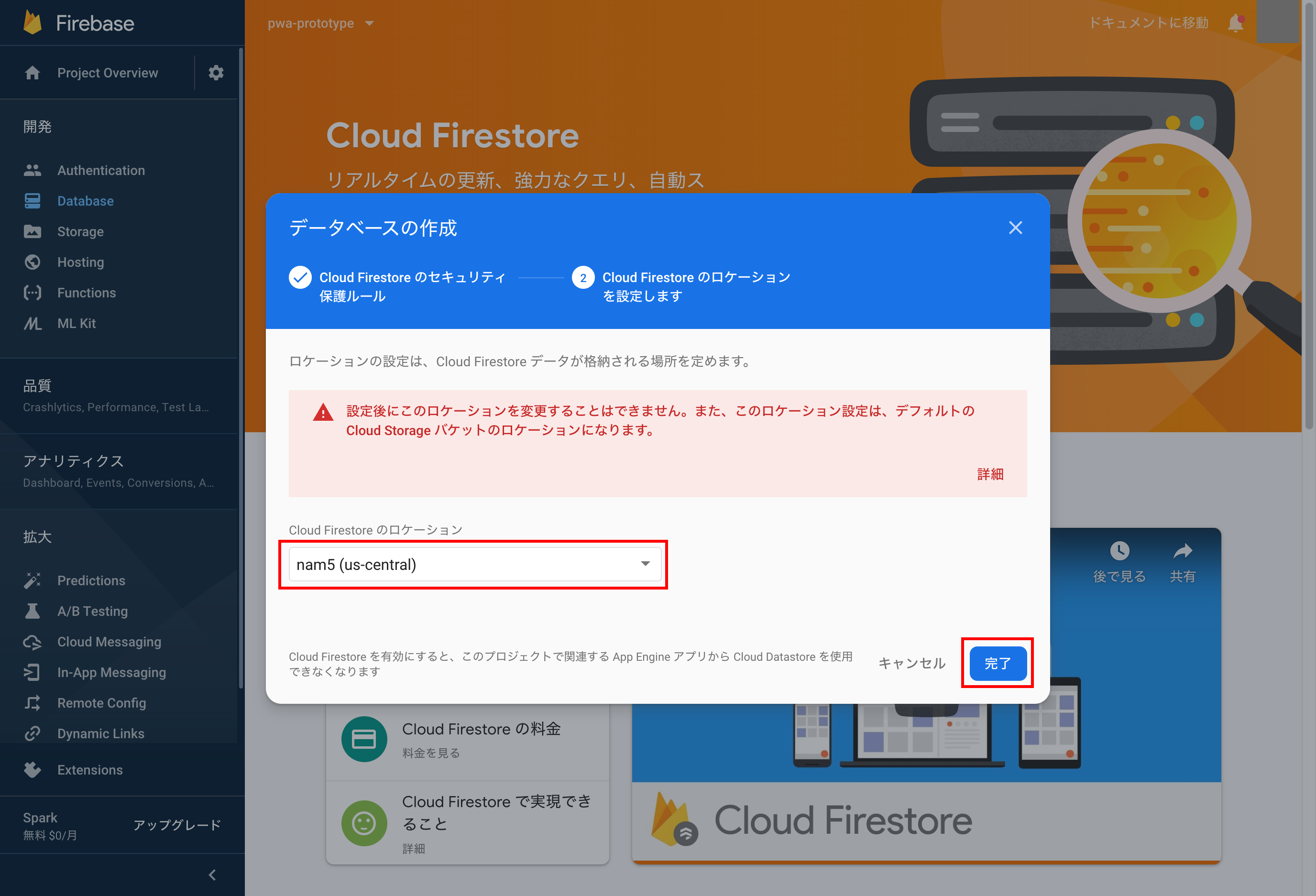Select Predictions in the sidebar
Image resolution: width=1316 pixels, height=896 pixels.
(90, 580)
